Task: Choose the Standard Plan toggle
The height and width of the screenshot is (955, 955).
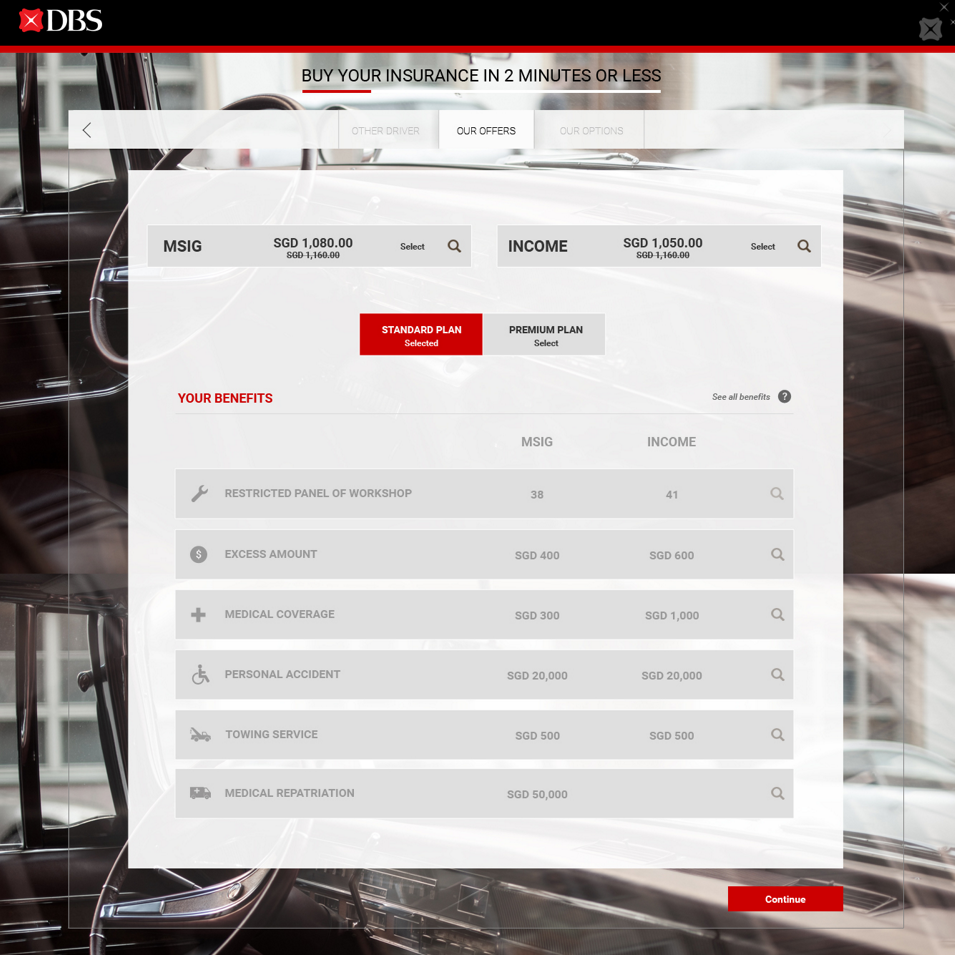Action: coord(421,334)
